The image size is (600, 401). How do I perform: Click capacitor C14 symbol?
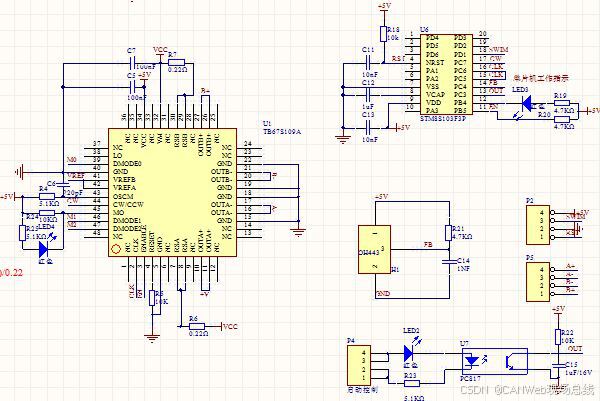tap(449, 262)
